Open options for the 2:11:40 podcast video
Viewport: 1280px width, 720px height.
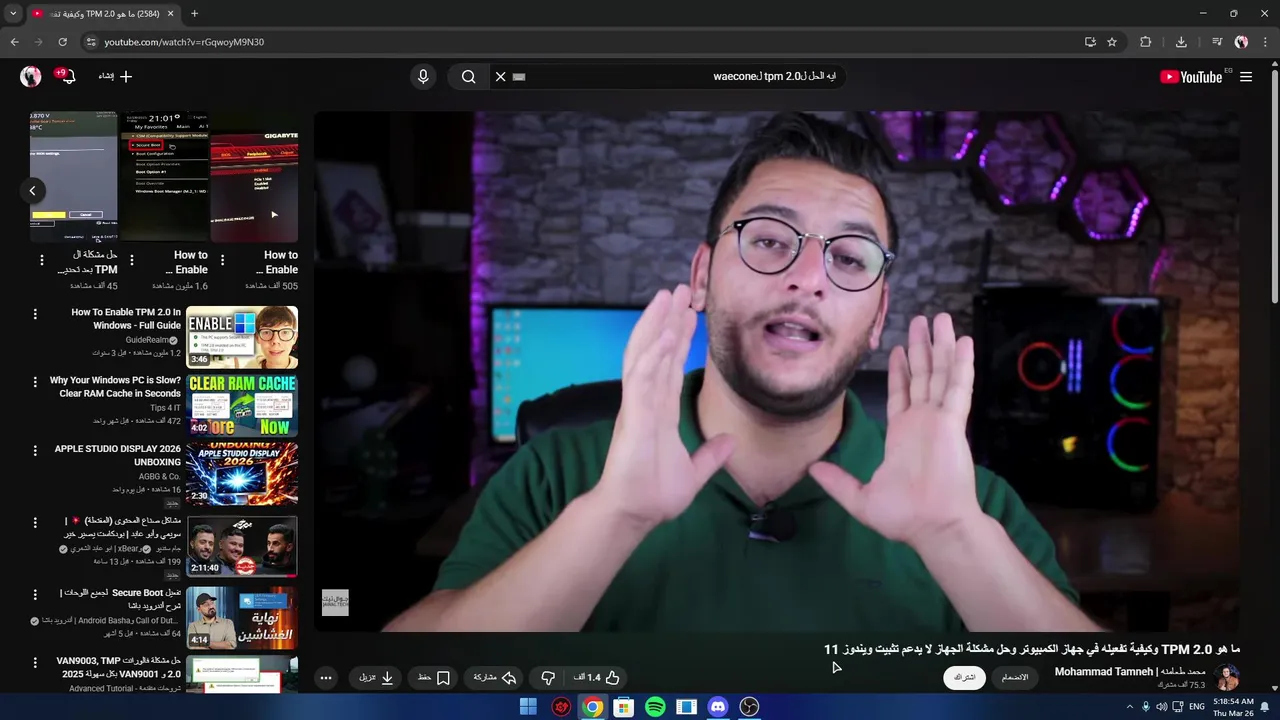pyautogui.click(x=35, y=522)
